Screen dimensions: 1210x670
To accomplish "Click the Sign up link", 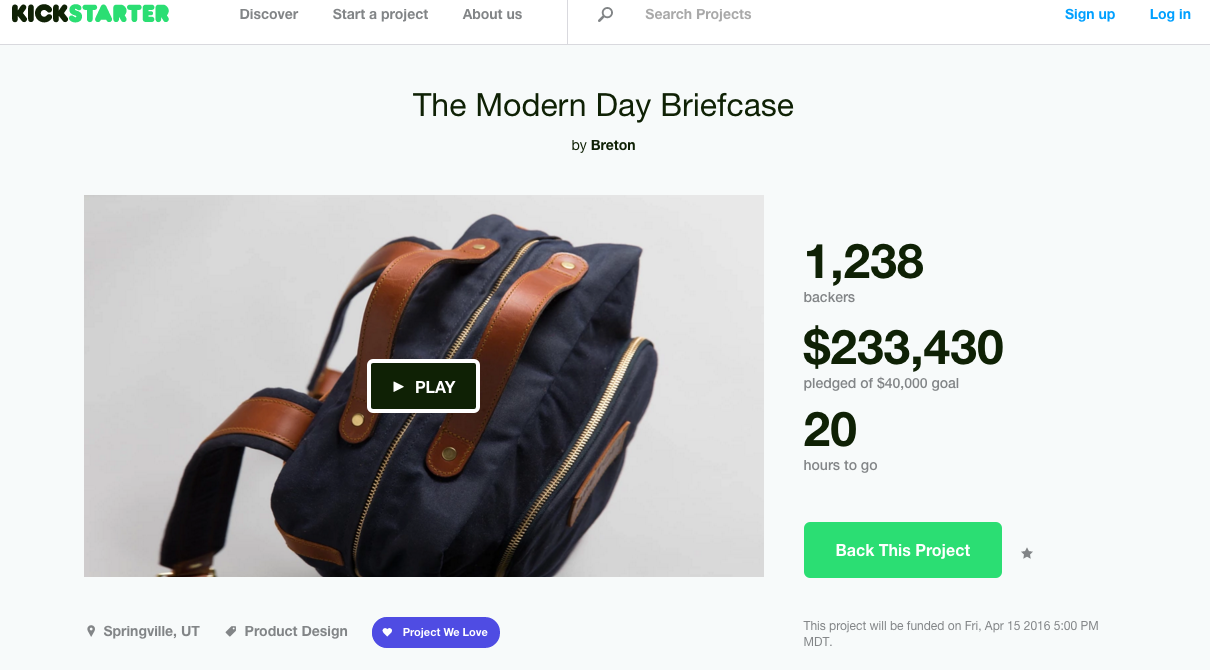I will [1090, 14].
